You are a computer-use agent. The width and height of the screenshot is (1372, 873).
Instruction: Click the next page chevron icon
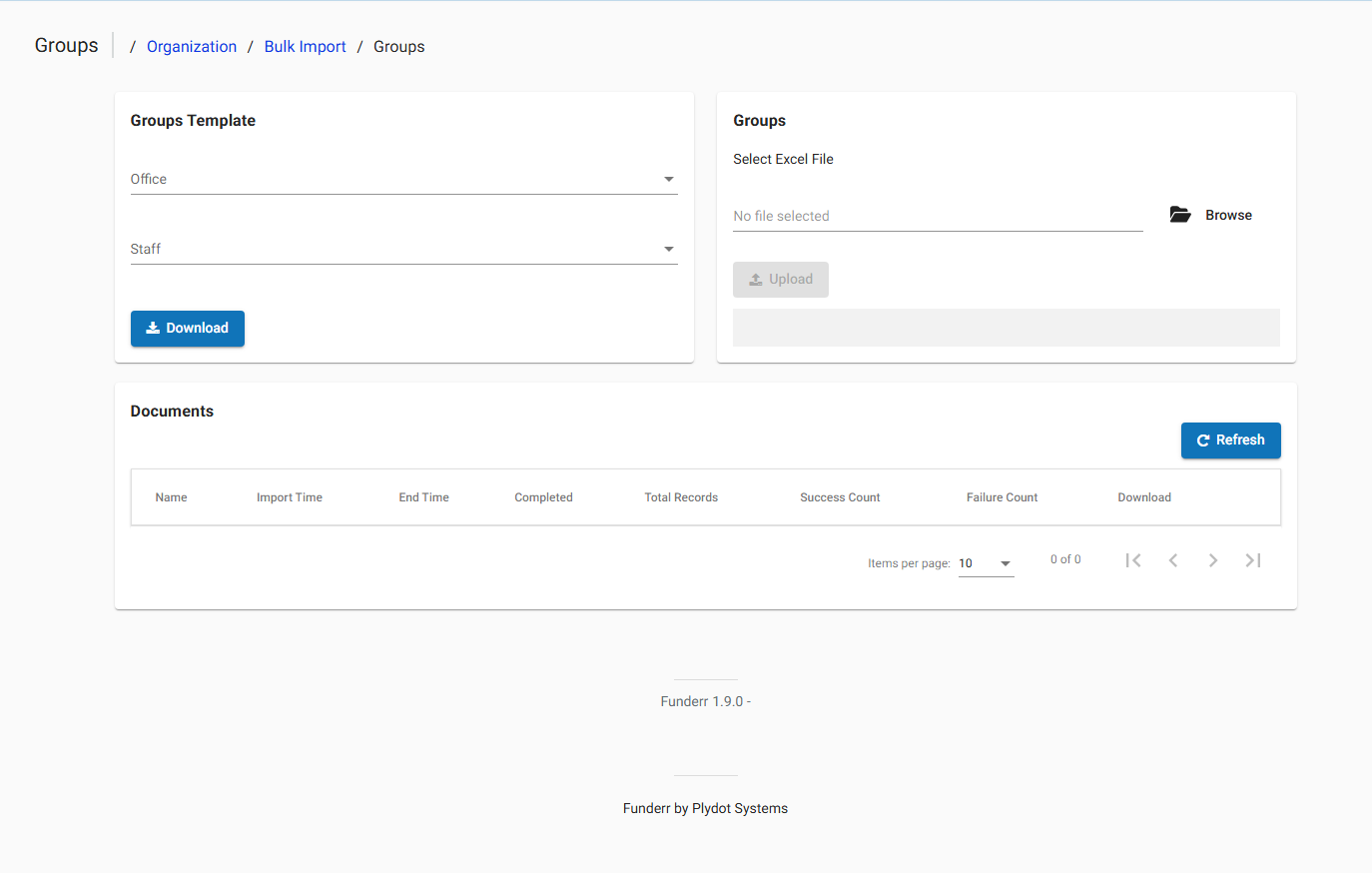pos(1213,559)
